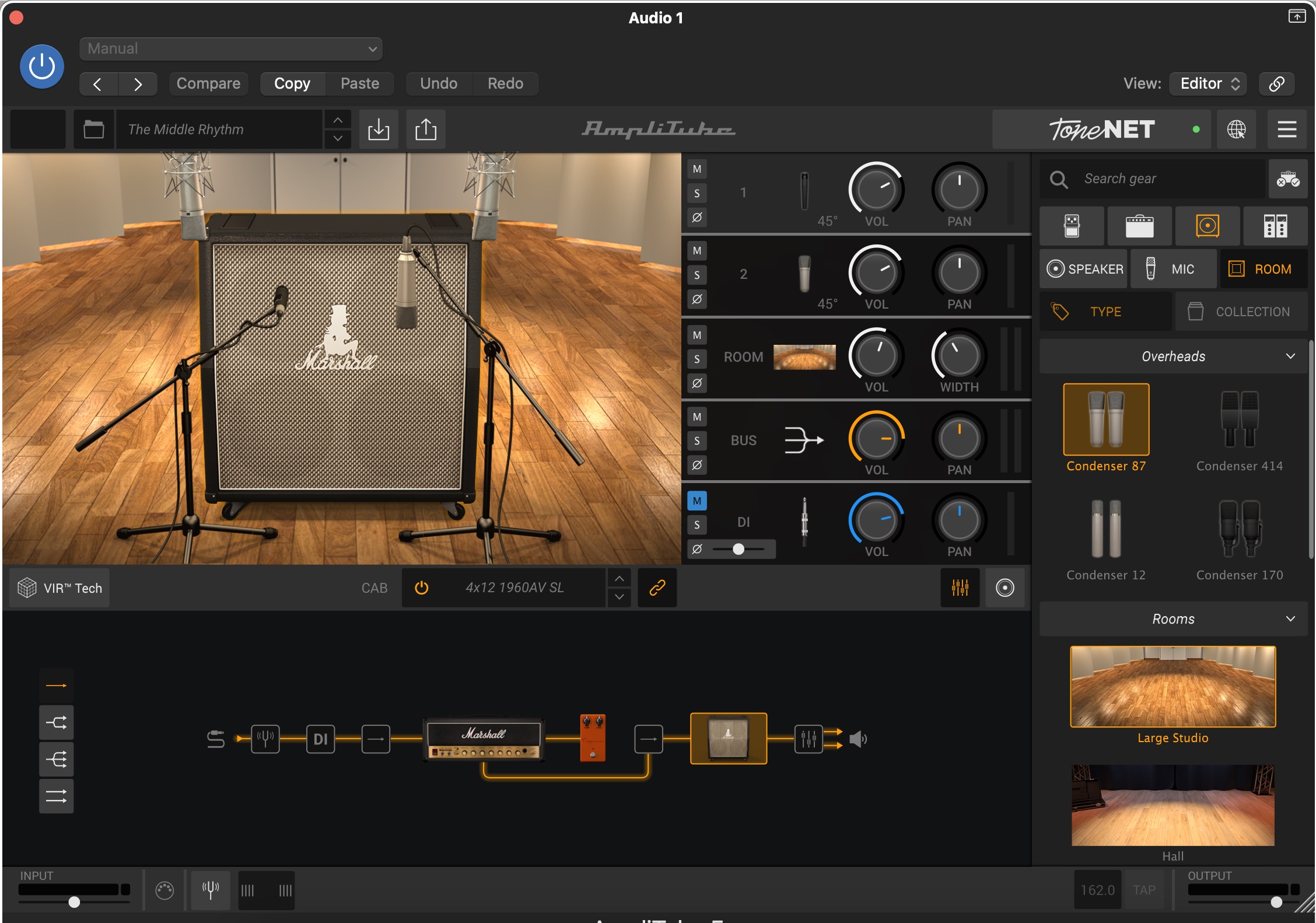Select the amp gear category icon
The height and width of the screenshot is (923, 1316).
1139,226
